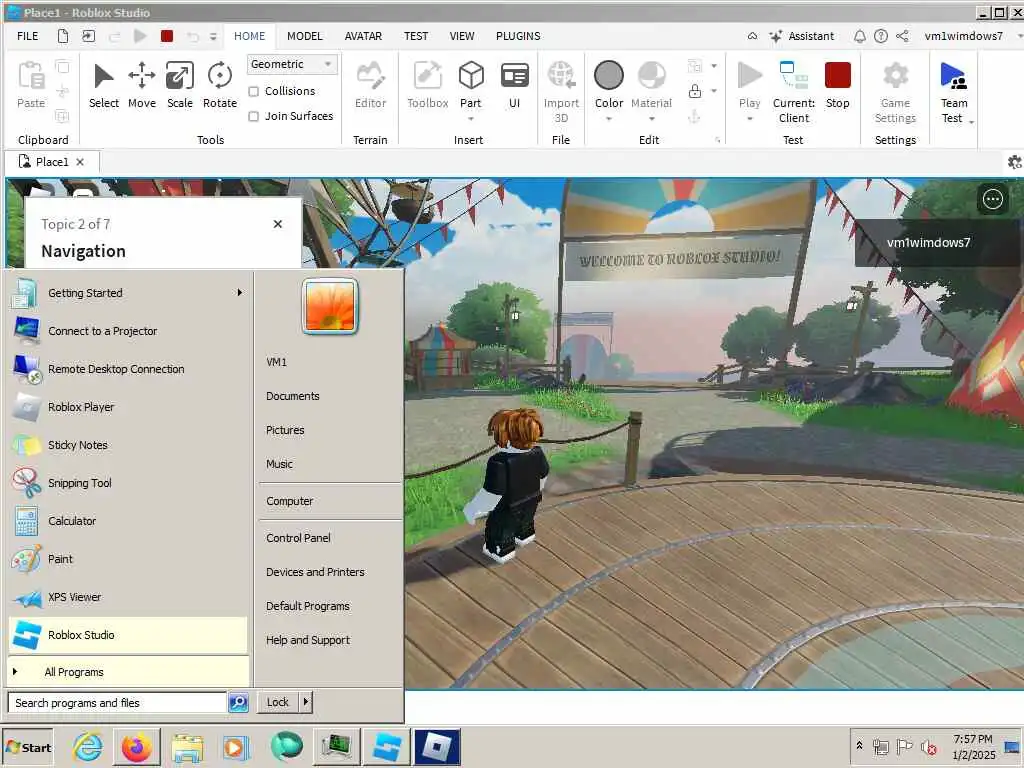
Task: Open the Terrain Editor
Action: coord(370,85)
